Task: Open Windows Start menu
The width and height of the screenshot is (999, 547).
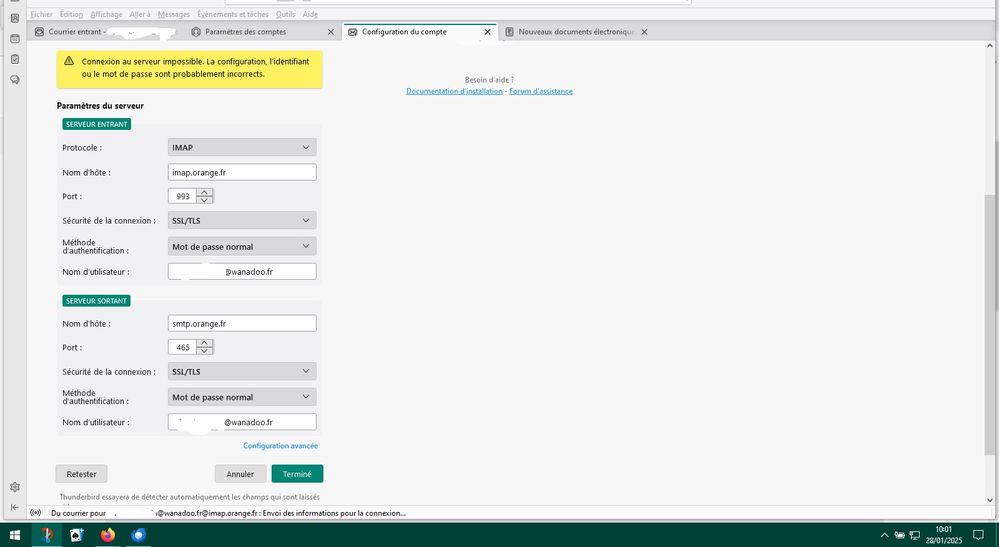Action: point(15,535)
